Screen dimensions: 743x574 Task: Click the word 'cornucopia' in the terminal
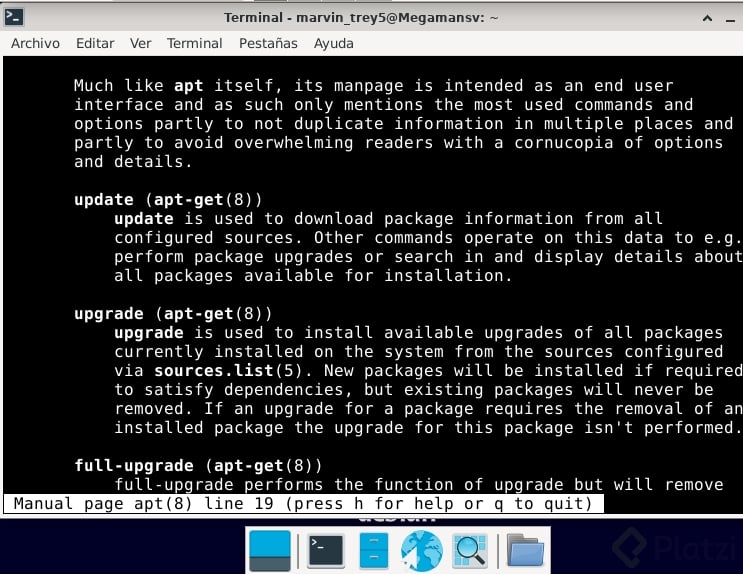564,143
